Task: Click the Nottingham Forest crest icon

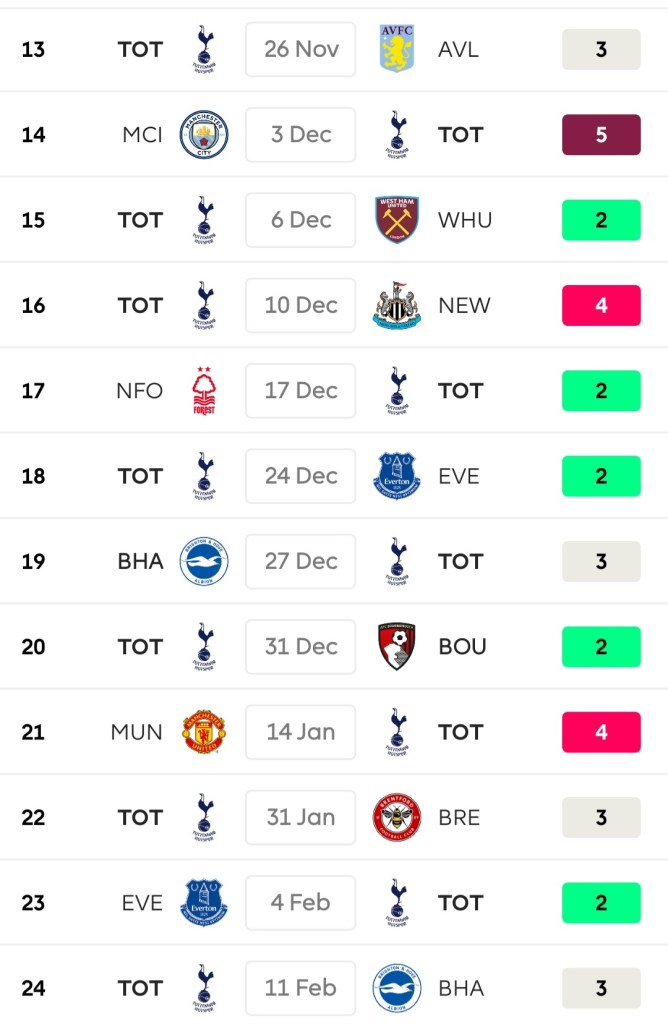Action: (x=204, y=391)
